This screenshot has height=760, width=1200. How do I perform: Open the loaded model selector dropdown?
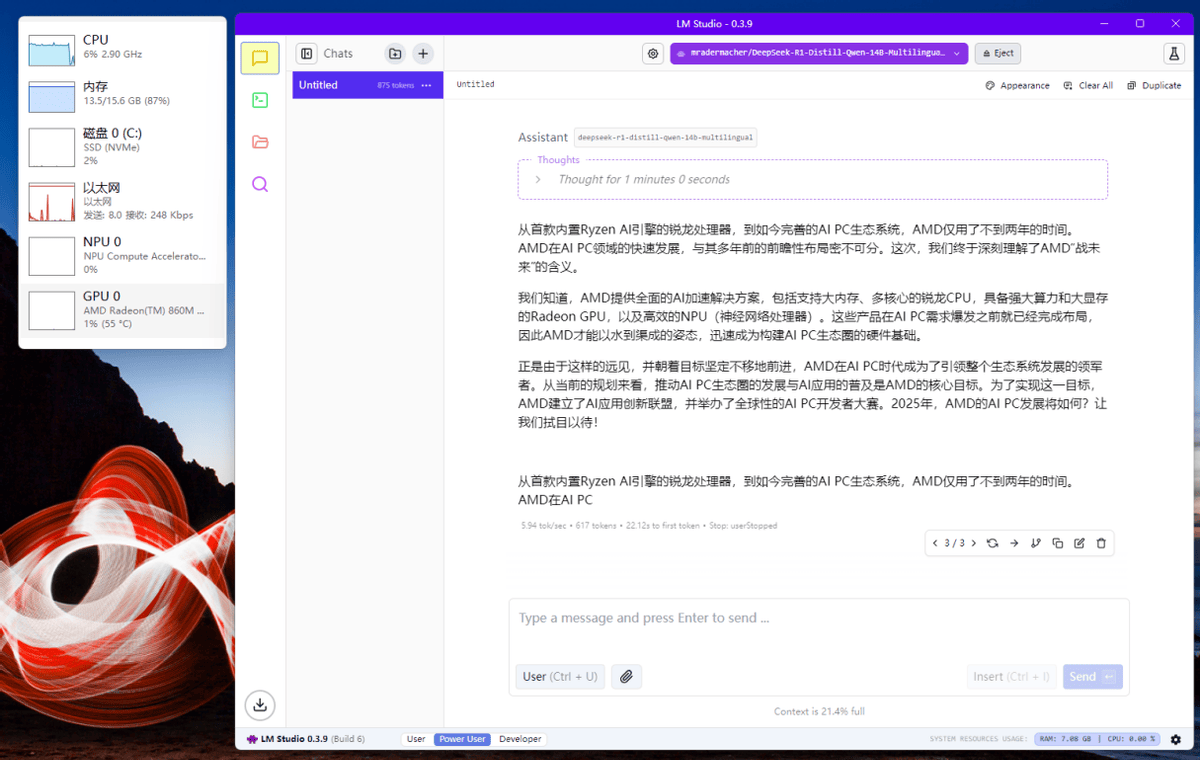point(818,53)
